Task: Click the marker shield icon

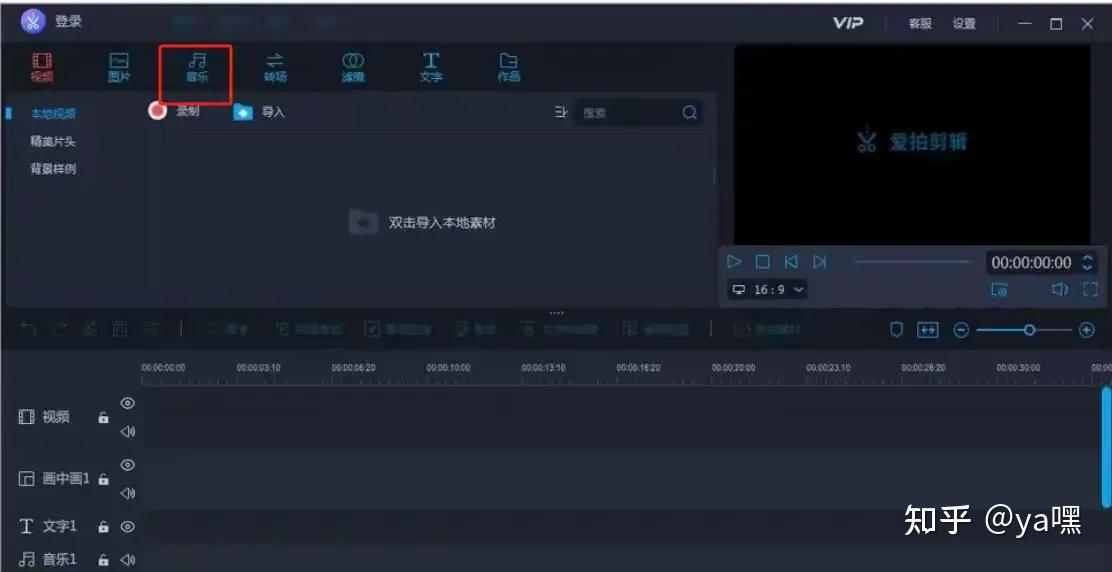Action: tap(896, 330)
